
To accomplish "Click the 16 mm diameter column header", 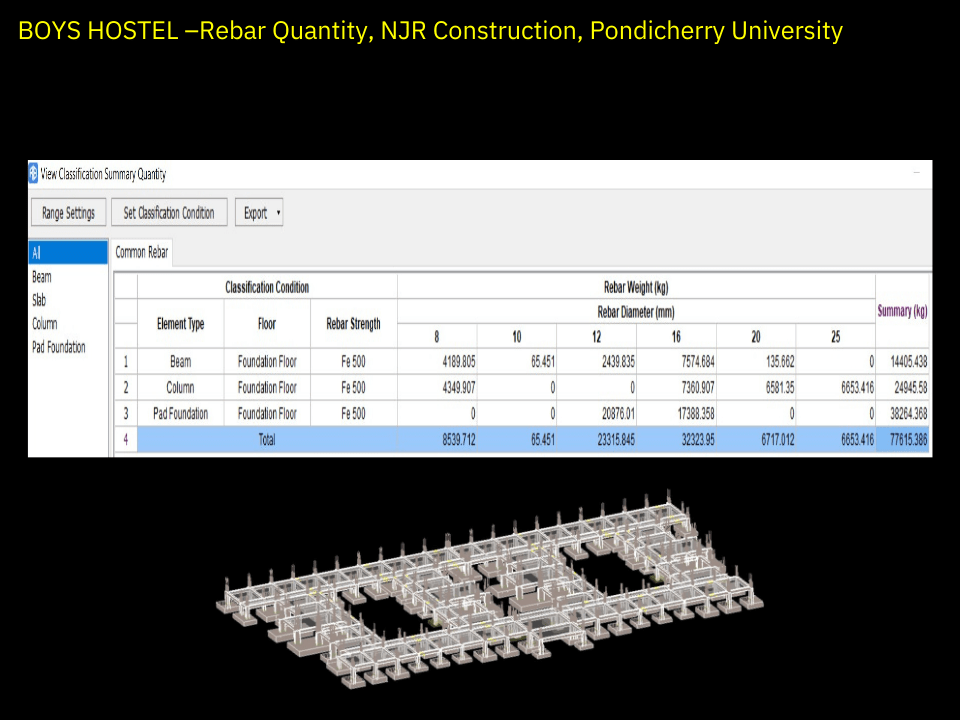I will 676,337.
